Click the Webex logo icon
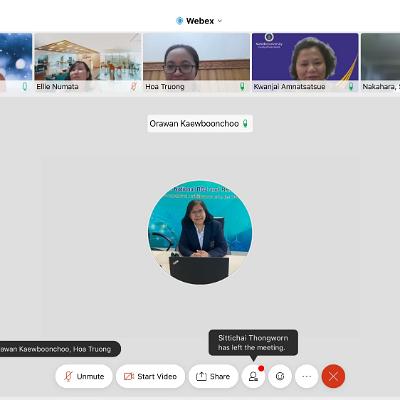The image size is (400, 400). click(180, 21)
